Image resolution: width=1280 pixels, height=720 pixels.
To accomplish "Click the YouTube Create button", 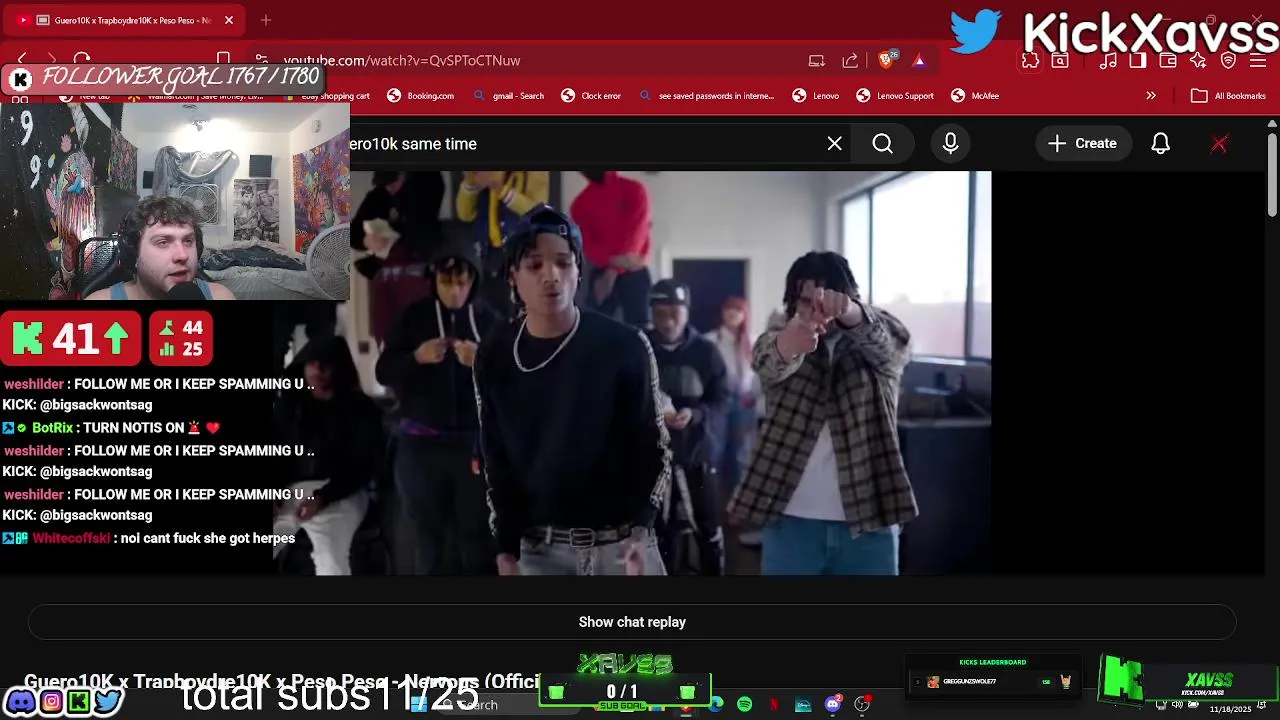I will click(x=1082, y=144).
